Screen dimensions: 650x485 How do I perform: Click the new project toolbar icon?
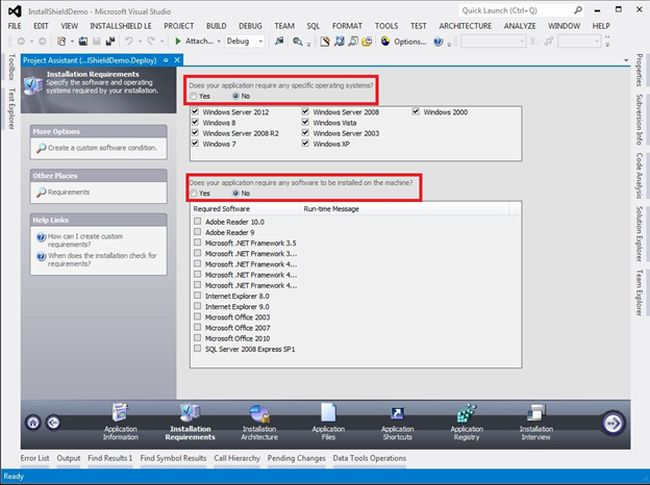coord(61,41)
